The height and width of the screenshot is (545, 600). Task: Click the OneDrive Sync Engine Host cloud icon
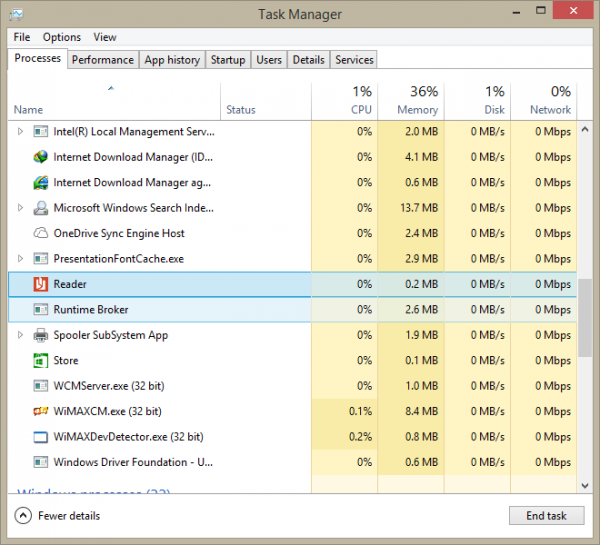[41, 233]
